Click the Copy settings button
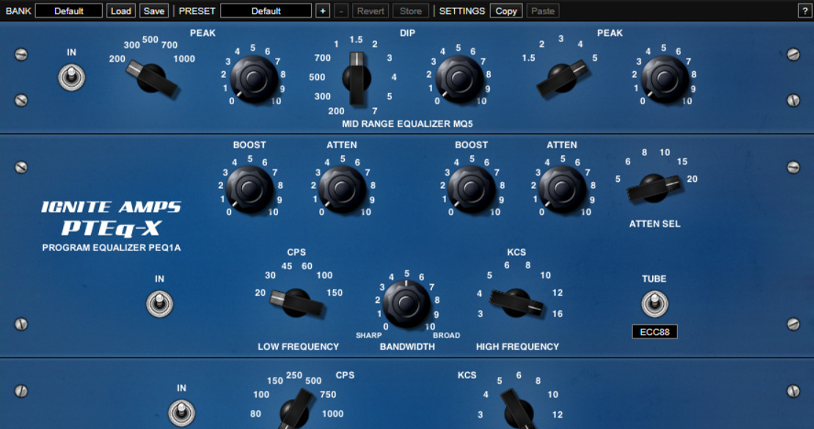Screen dimensions: 814x429 point(506,11)
